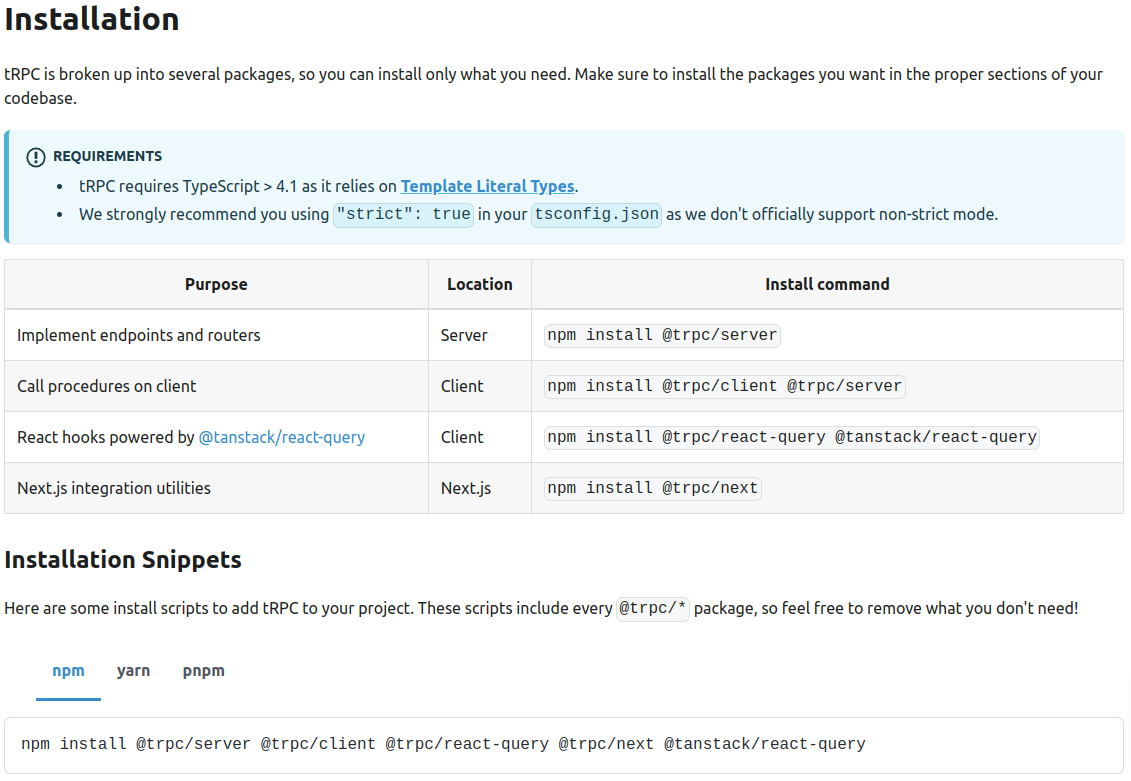Image resolution: width=1131 pixels, height=781 pixels.
Task: Open the Template Literal Types link
Action: (x=487, y=186)
